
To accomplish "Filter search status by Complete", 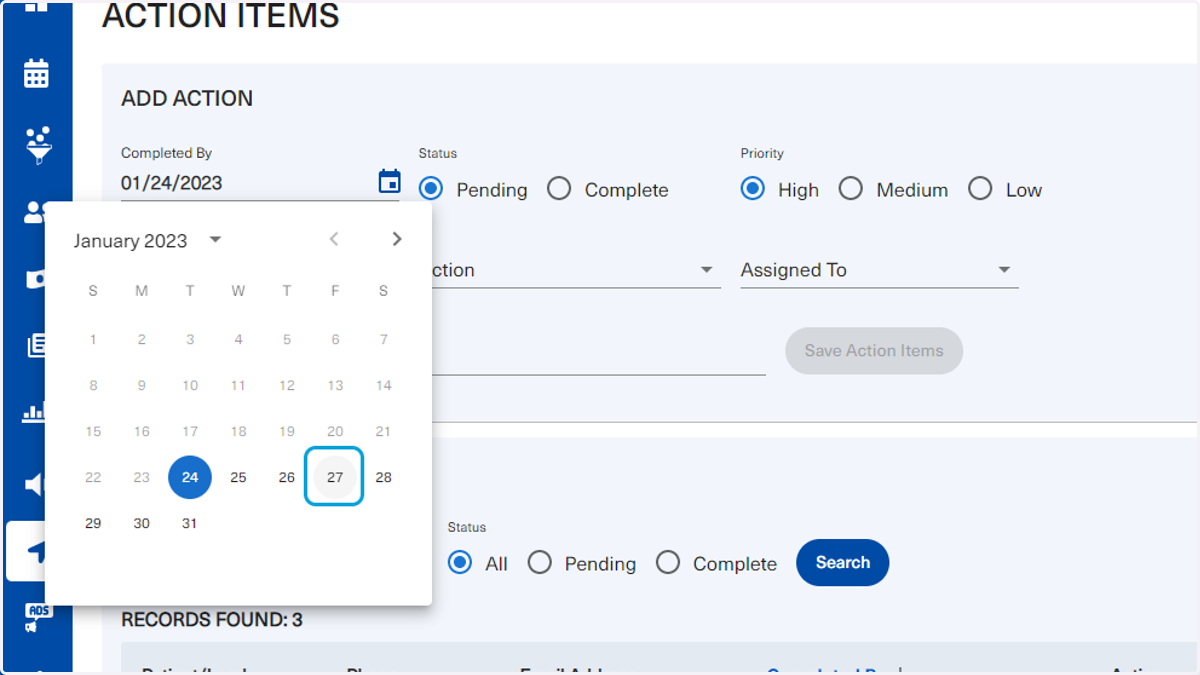I will click(x=668, y=563).
